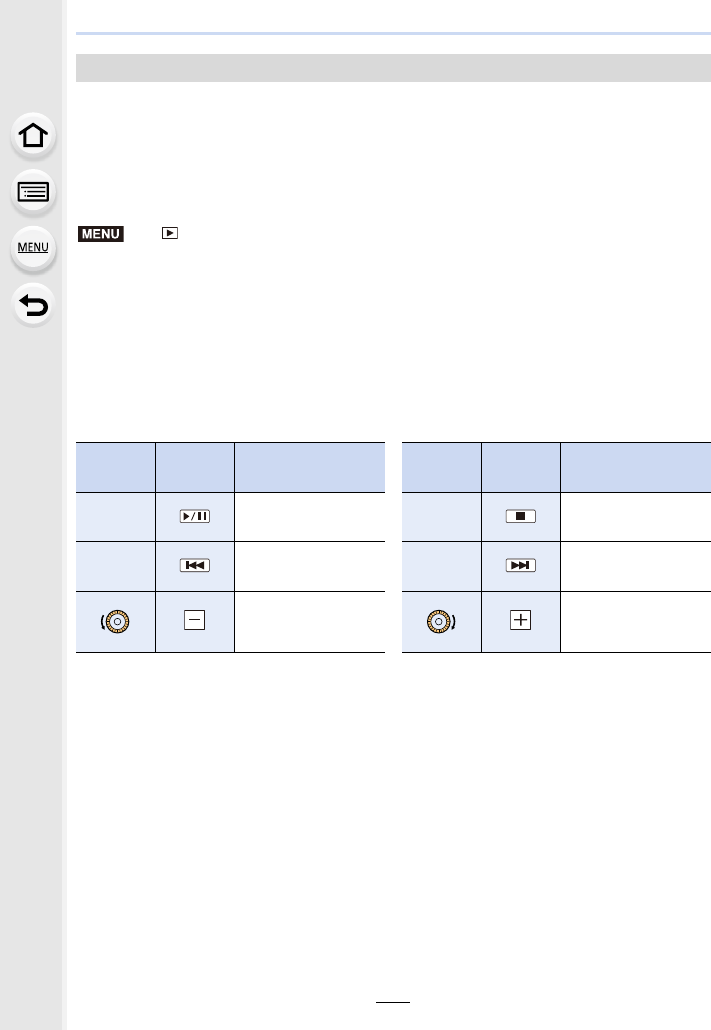Click the minus volume icon
Viewport: 711px width, 1030px height.
pos(195,620)
